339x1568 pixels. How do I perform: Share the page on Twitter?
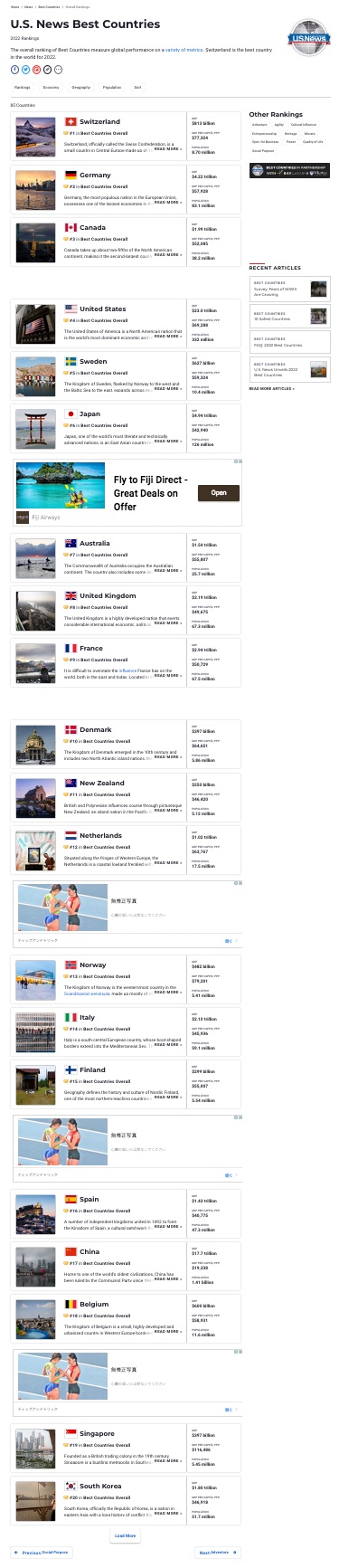click(x=25, y=69)
